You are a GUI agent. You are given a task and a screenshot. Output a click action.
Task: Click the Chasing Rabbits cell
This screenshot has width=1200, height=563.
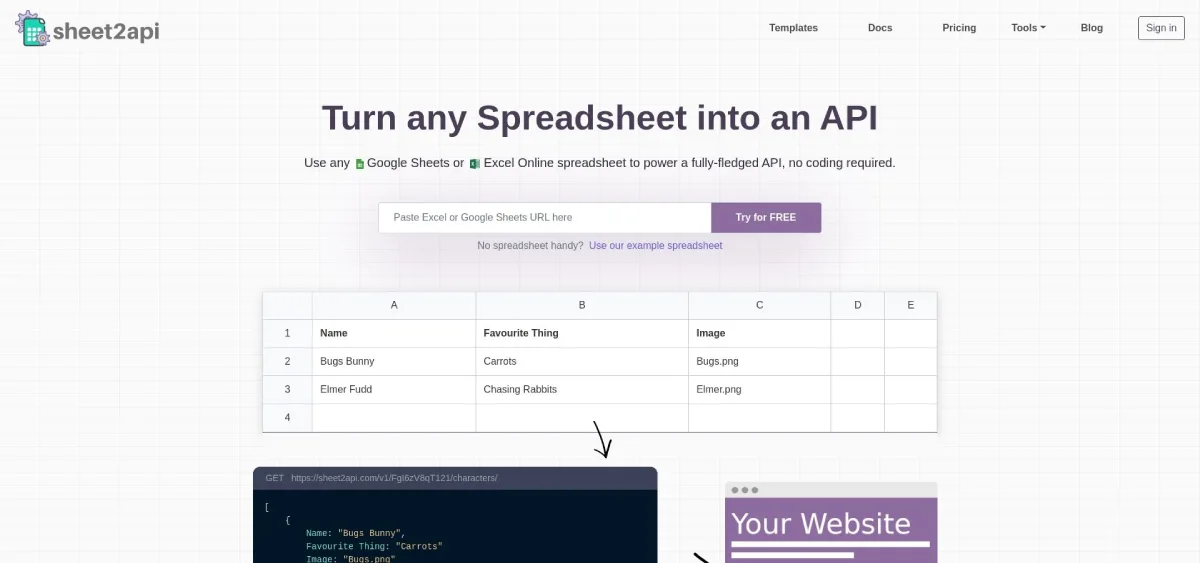(581, 389)
